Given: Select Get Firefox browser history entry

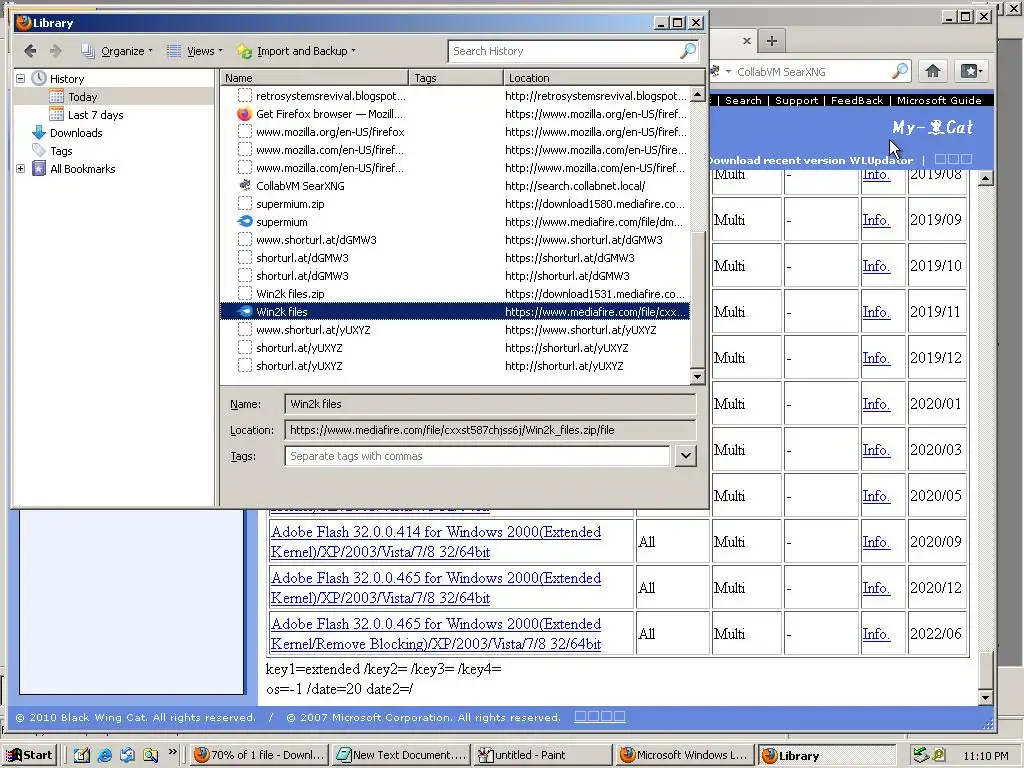Looking at the screenshot, I should click(455, 114).
